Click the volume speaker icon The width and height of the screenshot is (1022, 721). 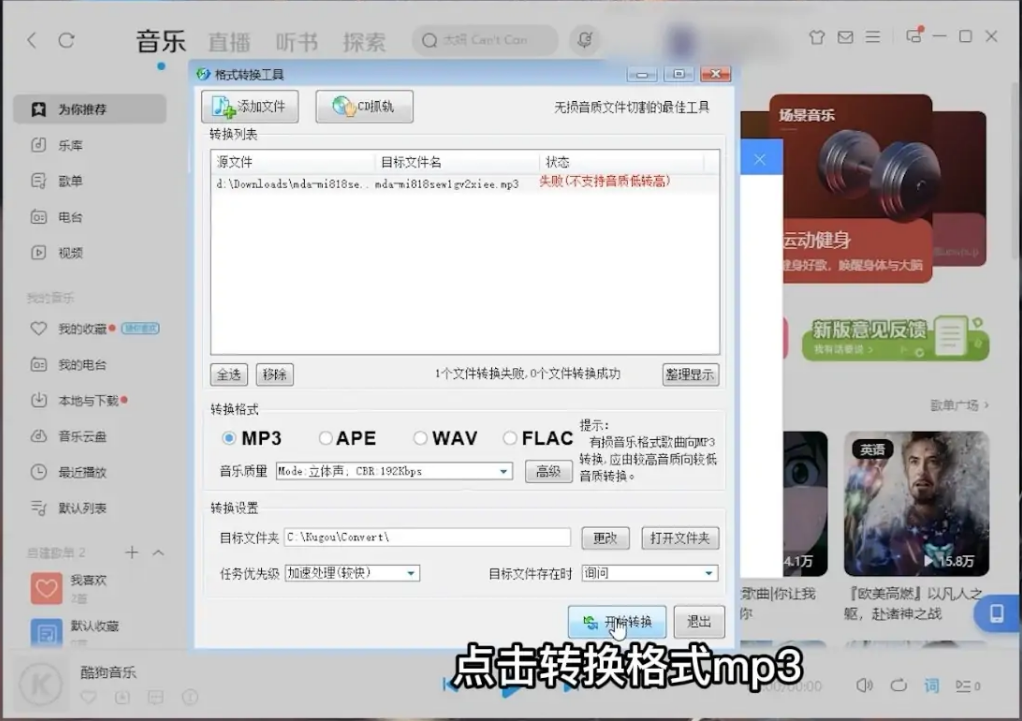[865, 685]
